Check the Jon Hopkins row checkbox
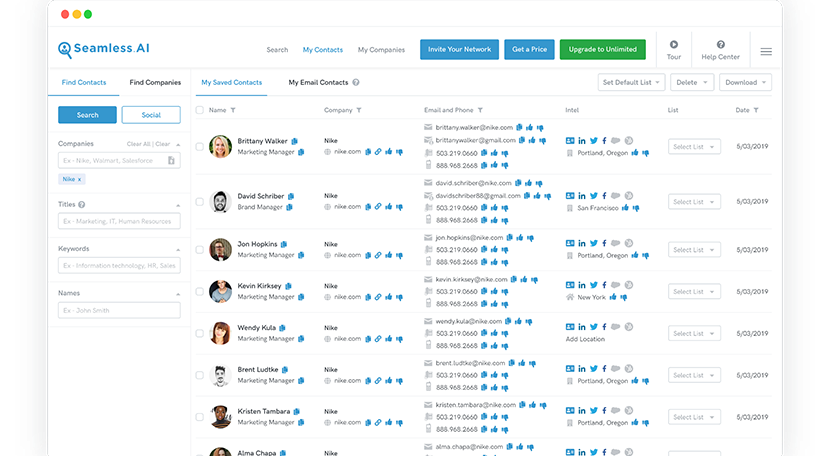This screenshot has height=456, width=828. [200, 250]
